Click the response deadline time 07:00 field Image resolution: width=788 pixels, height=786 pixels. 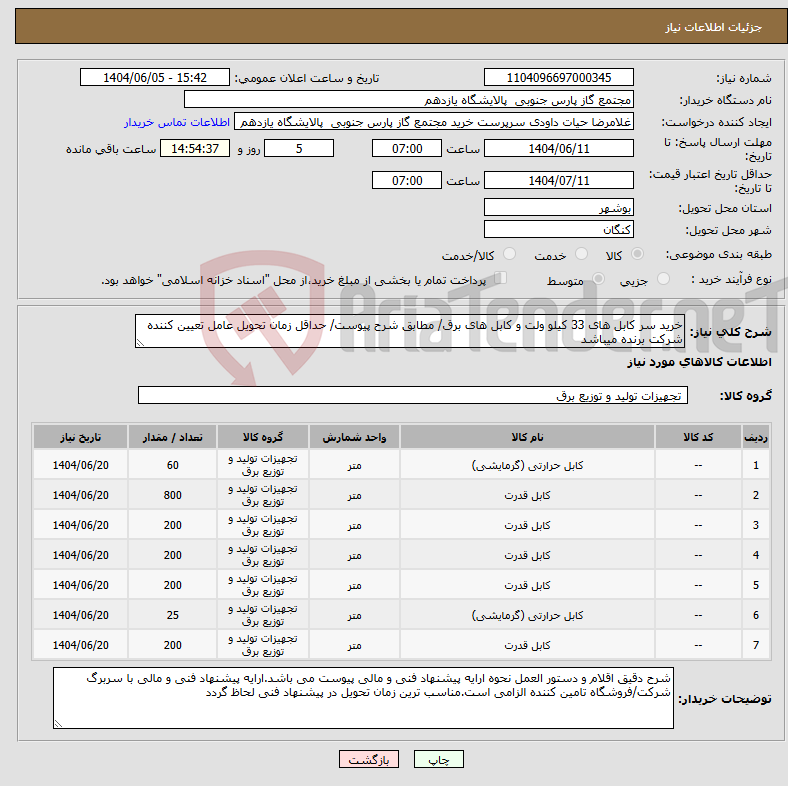407,148
